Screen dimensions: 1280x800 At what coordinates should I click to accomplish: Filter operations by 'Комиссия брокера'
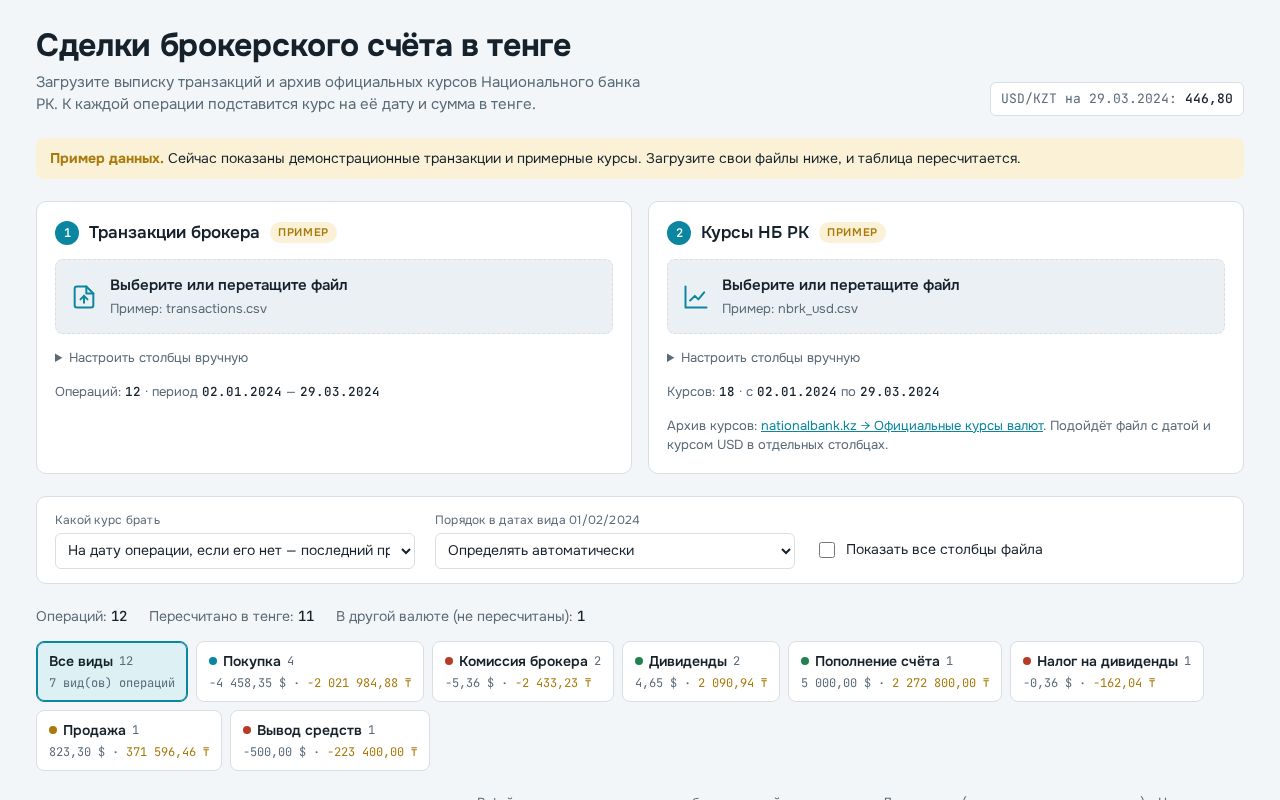[523, 672]
